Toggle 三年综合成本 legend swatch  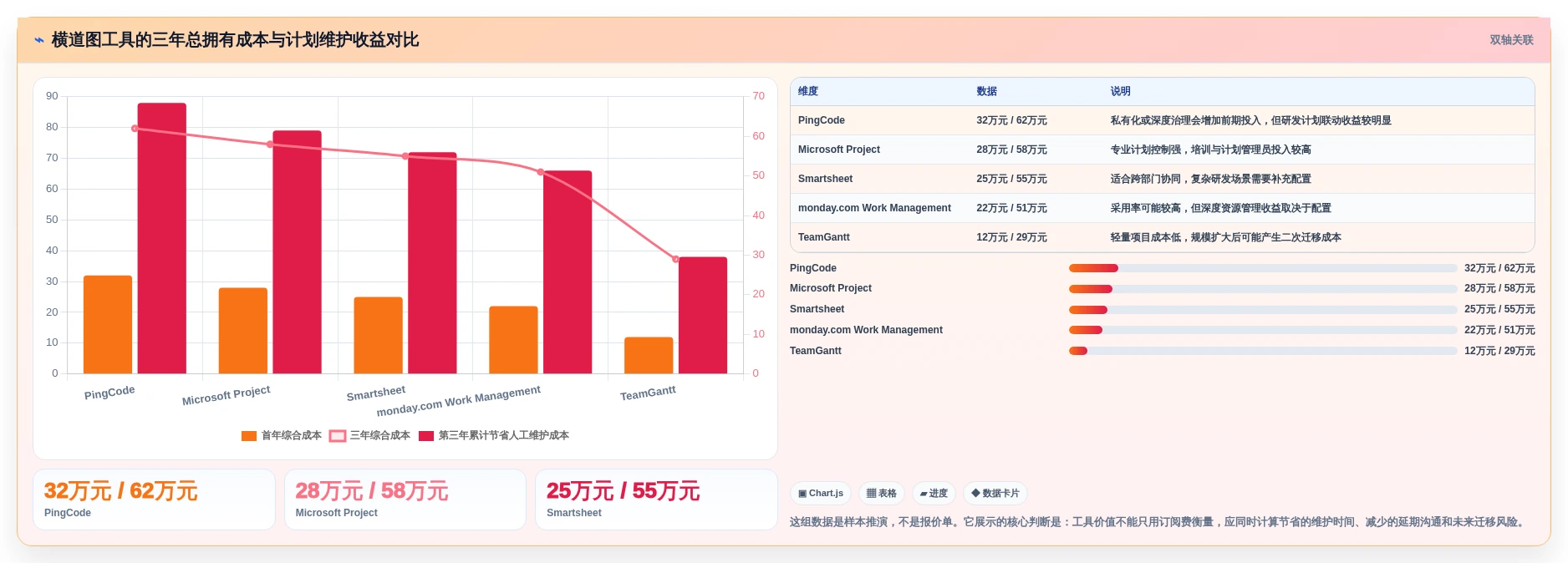click(338, 436)
